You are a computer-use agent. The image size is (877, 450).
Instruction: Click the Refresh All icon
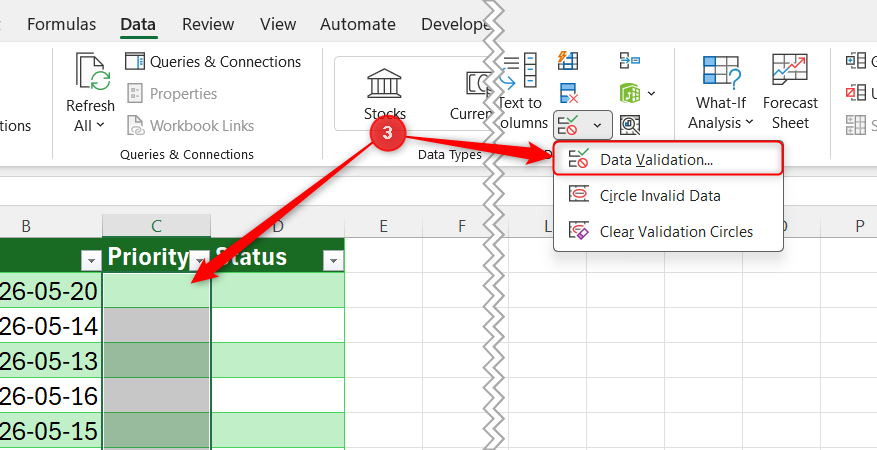pyautogui.click(x=93, y=72)
